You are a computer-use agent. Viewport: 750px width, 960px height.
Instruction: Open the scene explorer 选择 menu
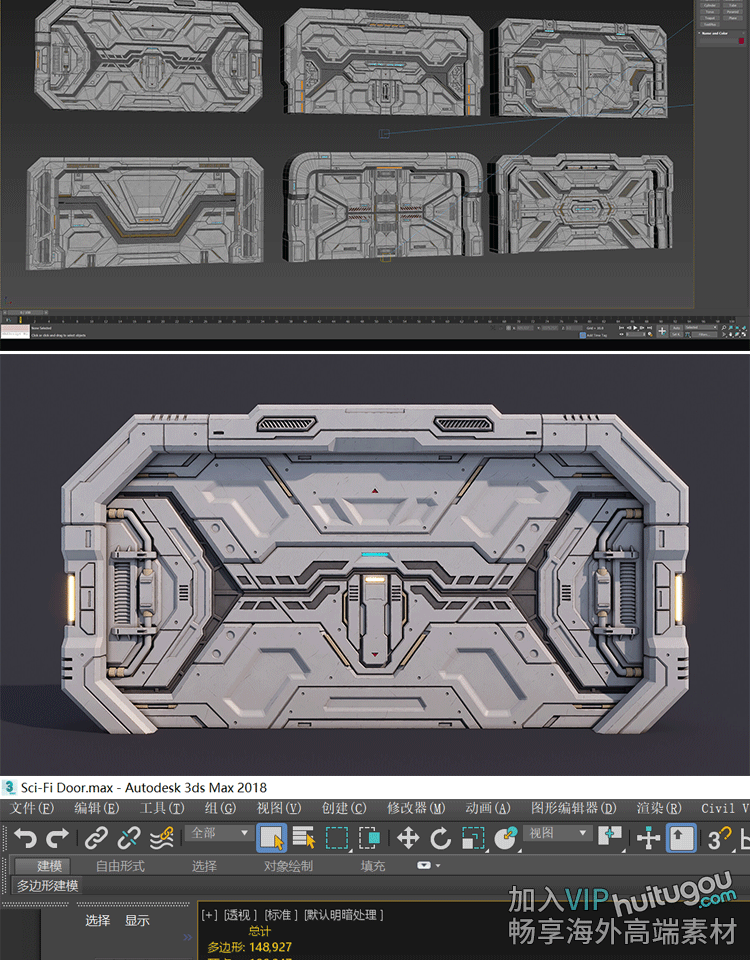click(x=97, y=920)
